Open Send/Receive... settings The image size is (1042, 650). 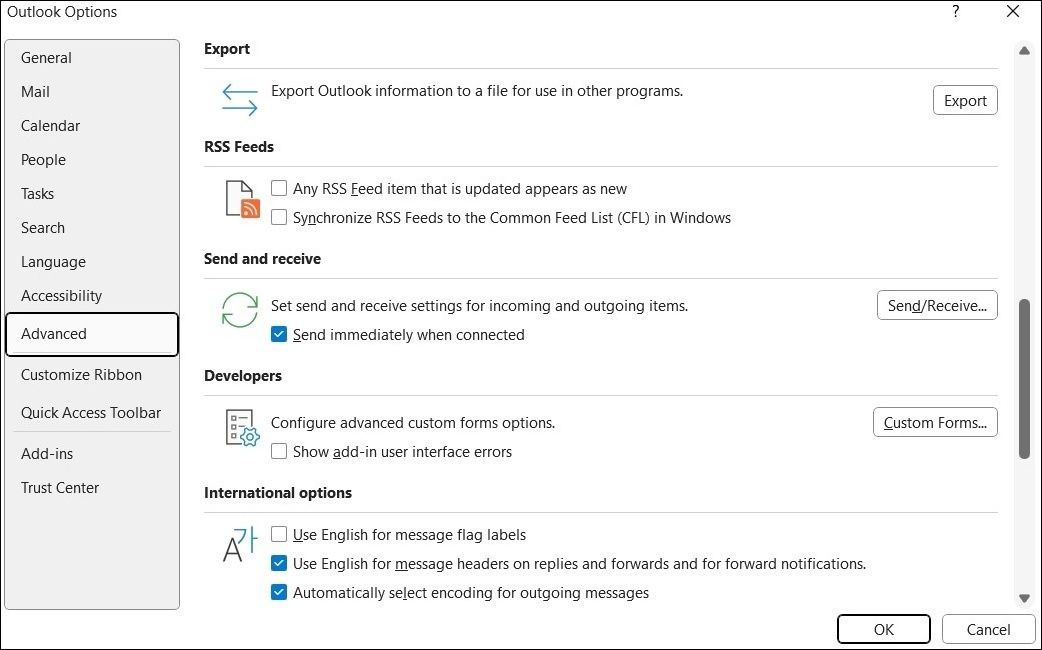(937, 305)
